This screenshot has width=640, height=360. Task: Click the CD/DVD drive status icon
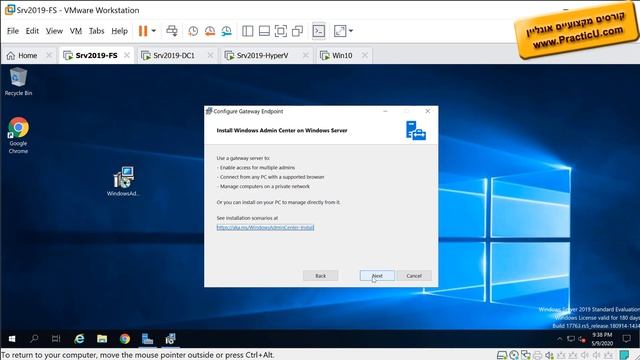click(x=514, y=355)
